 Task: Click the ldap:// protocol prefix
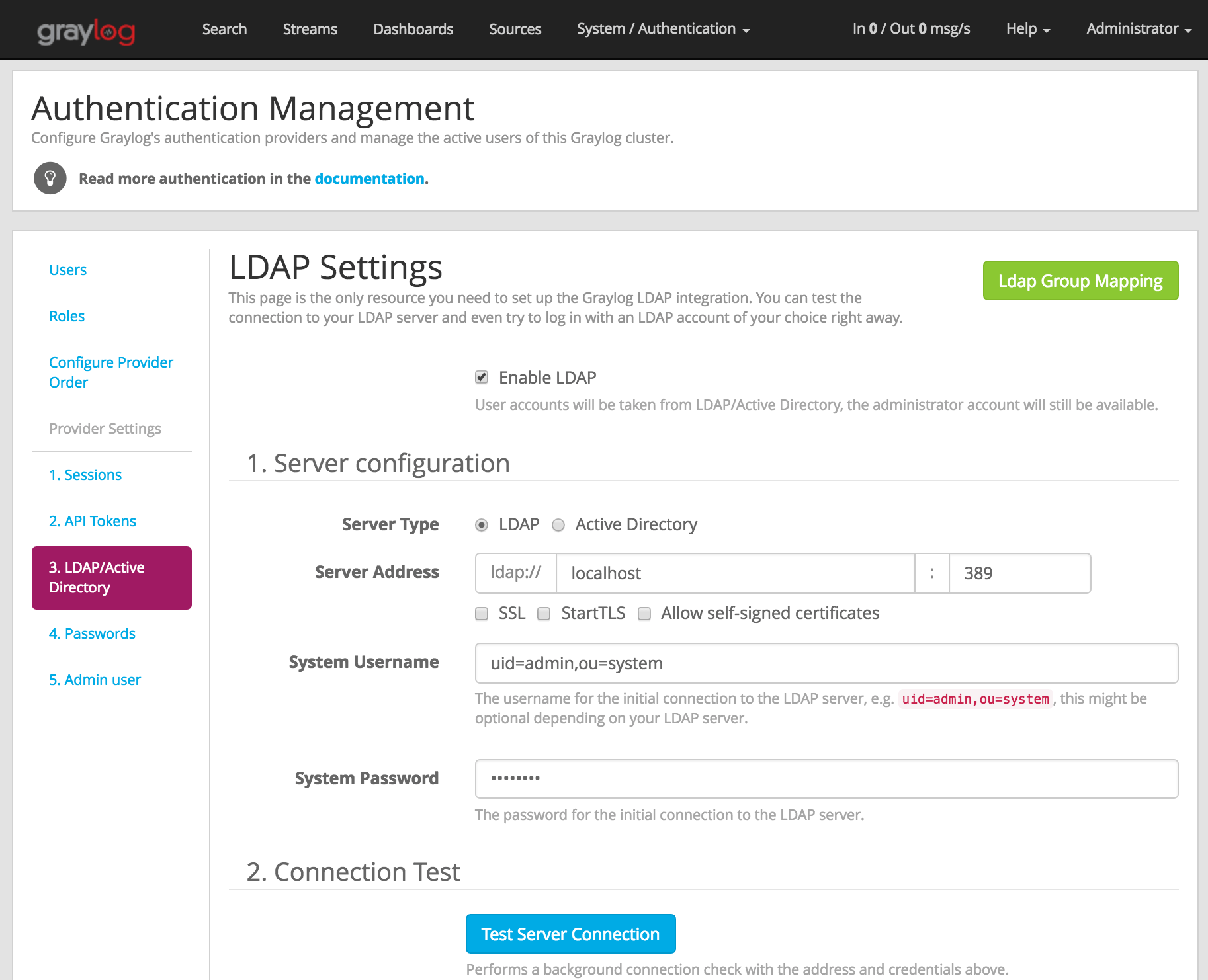point(516,573)
